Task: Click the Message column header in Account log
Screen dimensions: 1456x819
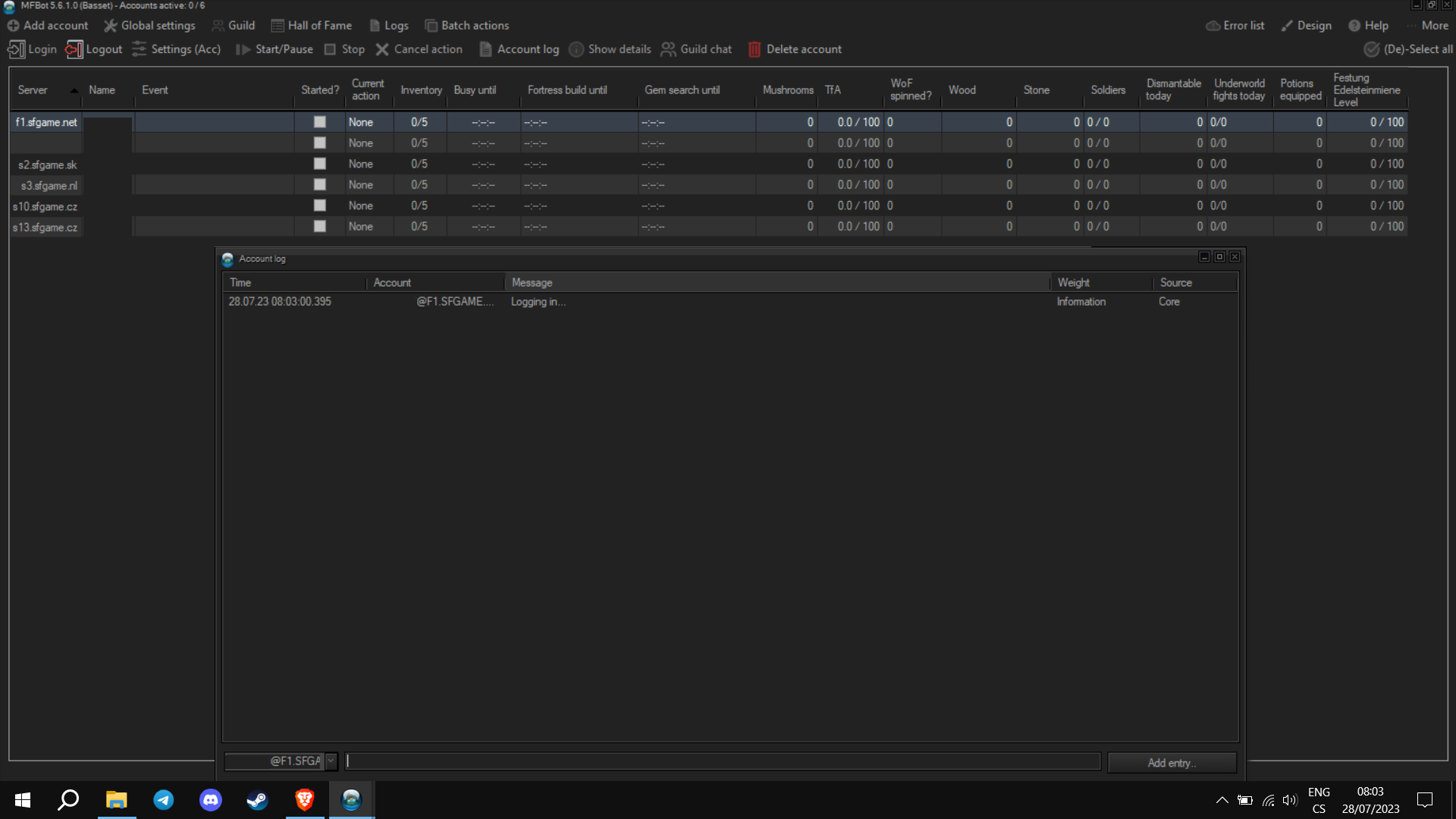Action: tap(777, 283)
